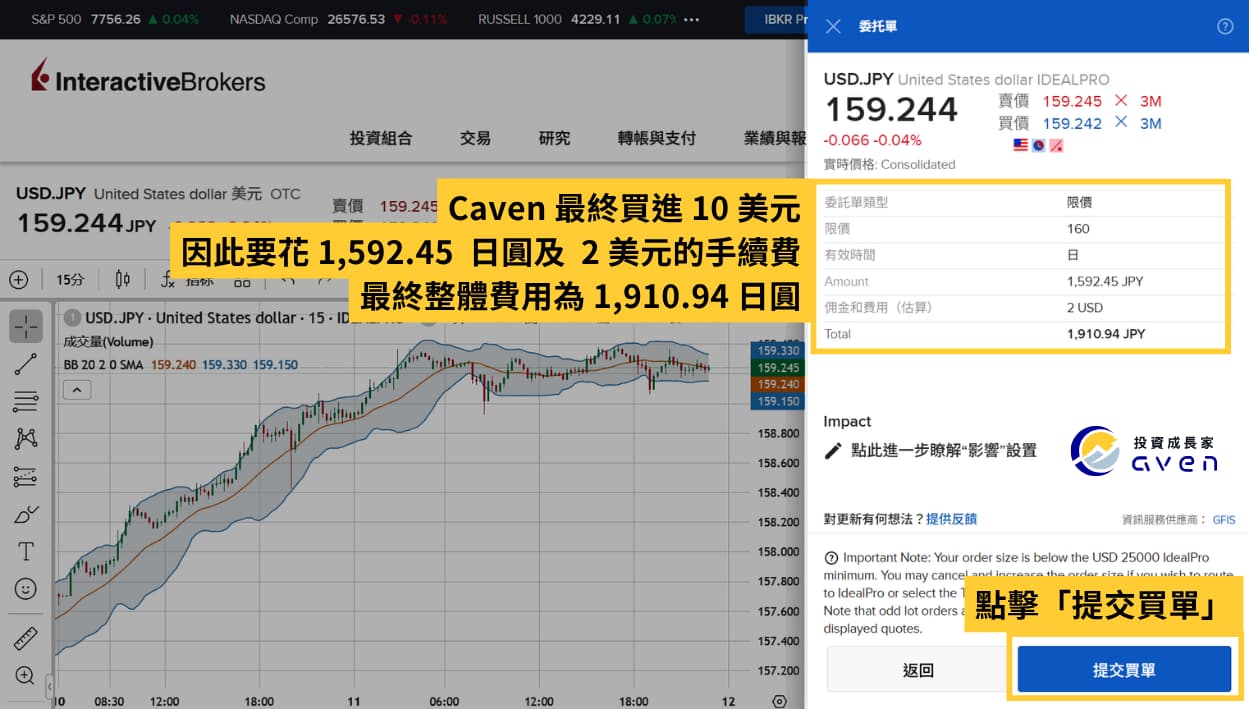Click 委託單類型 value 限價
Viewport: 1250px width, 709px height.
pyautogui.click(x=1079, y=202)
